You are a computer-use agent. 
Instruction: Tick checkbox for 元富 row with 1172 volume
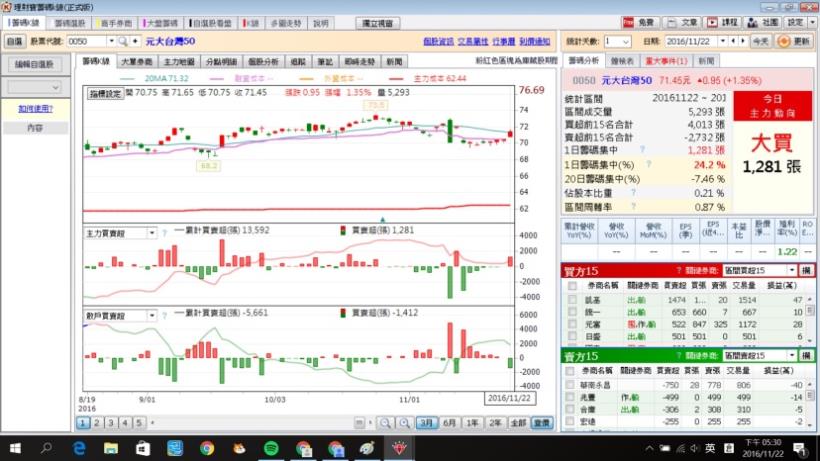tap(572, 324)
